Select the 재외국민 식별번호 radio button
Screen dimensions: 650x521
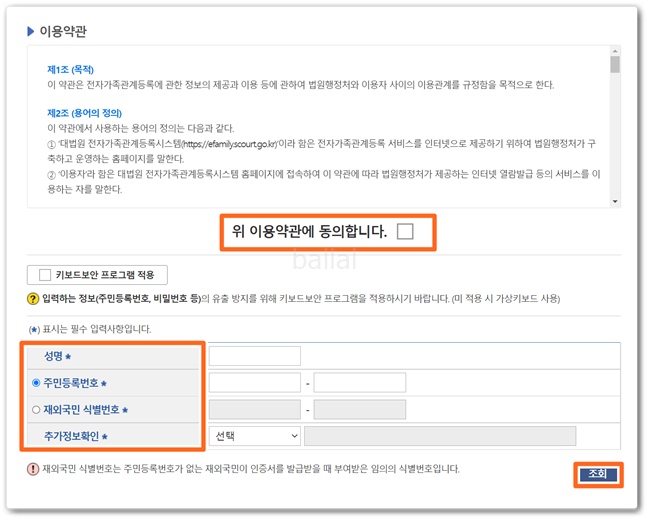[x=36, y=410]
